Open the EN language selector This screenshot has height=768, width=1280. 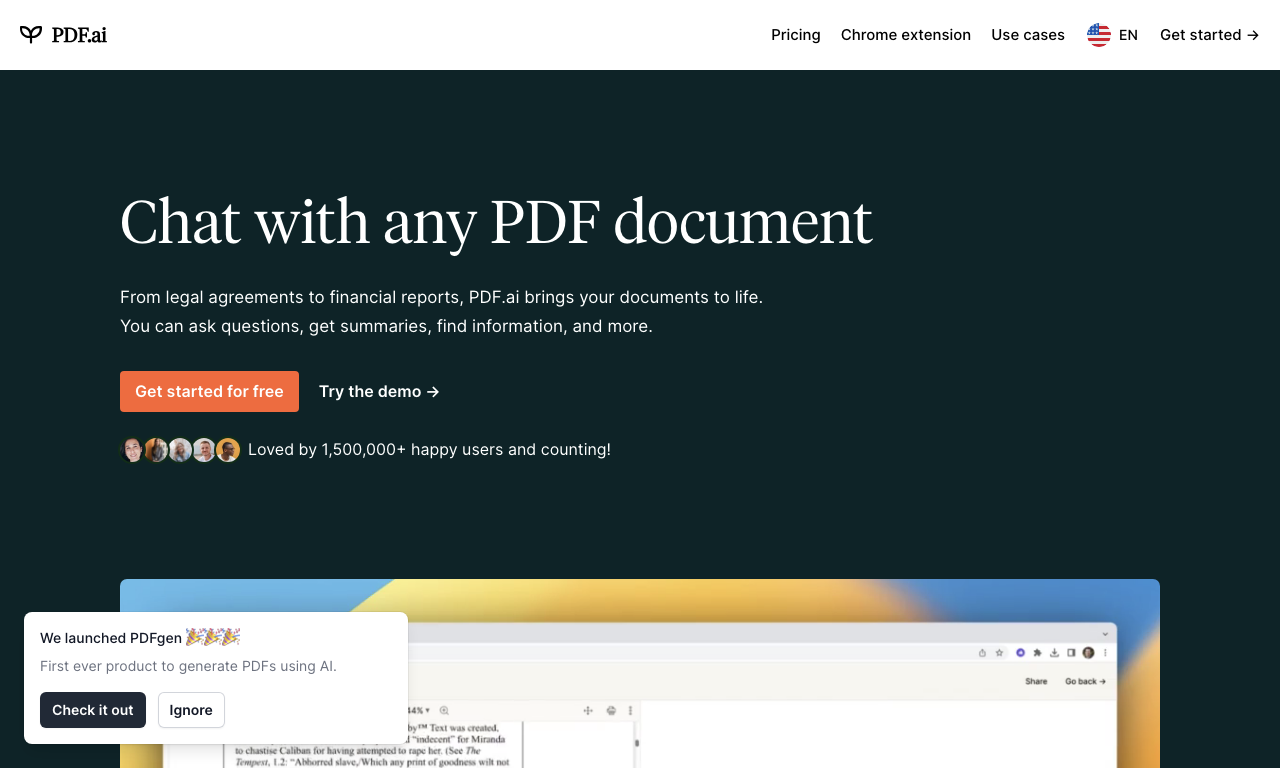click(x=1112, y=35)
